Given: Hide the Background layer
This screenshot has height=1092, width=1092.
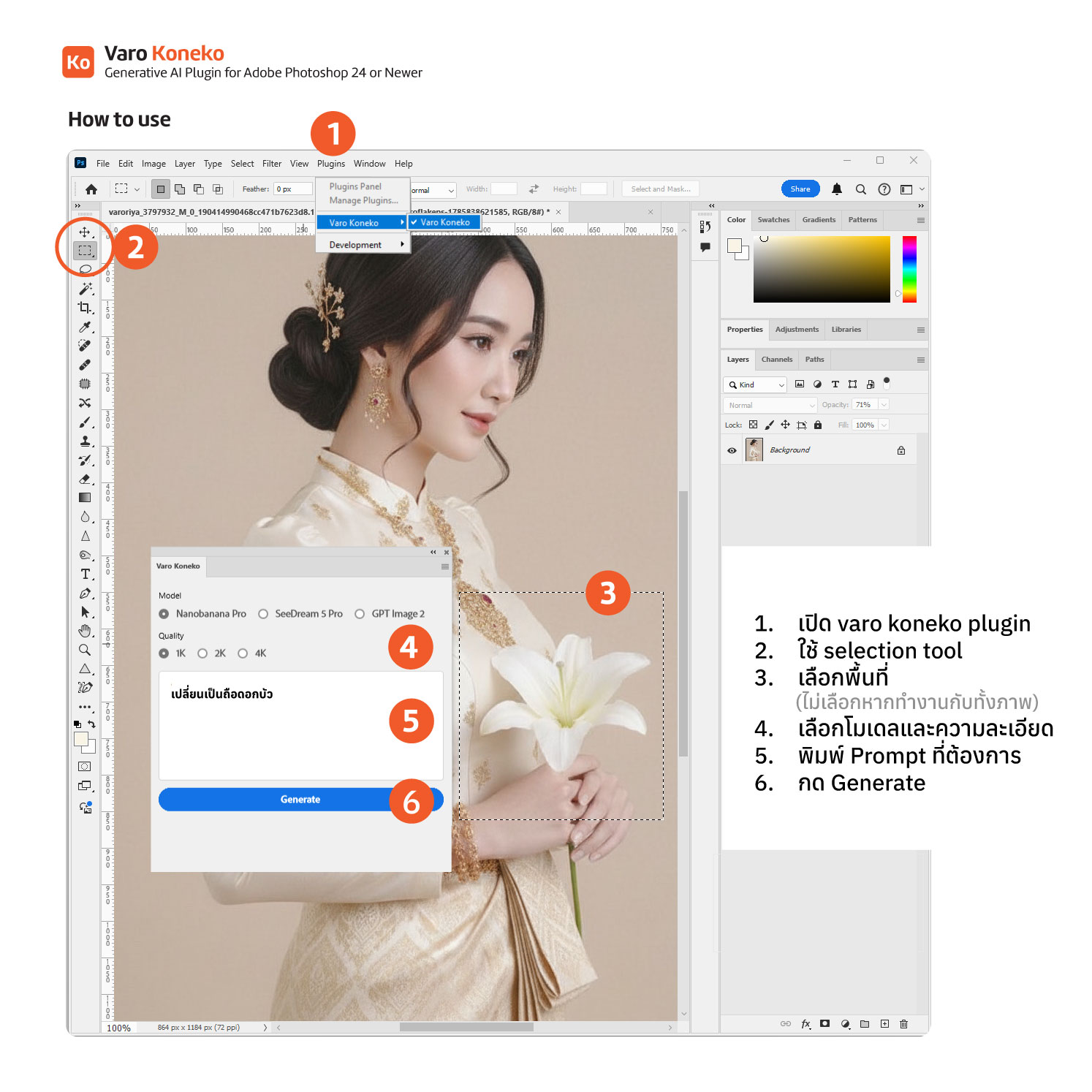Looking at the screenshot, I should (x=732, y=450).
